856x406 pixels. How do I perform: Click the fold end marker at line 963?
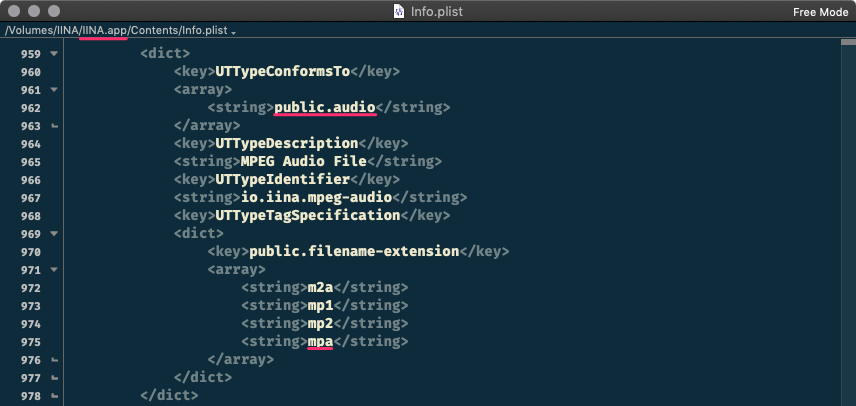[53, 127]
